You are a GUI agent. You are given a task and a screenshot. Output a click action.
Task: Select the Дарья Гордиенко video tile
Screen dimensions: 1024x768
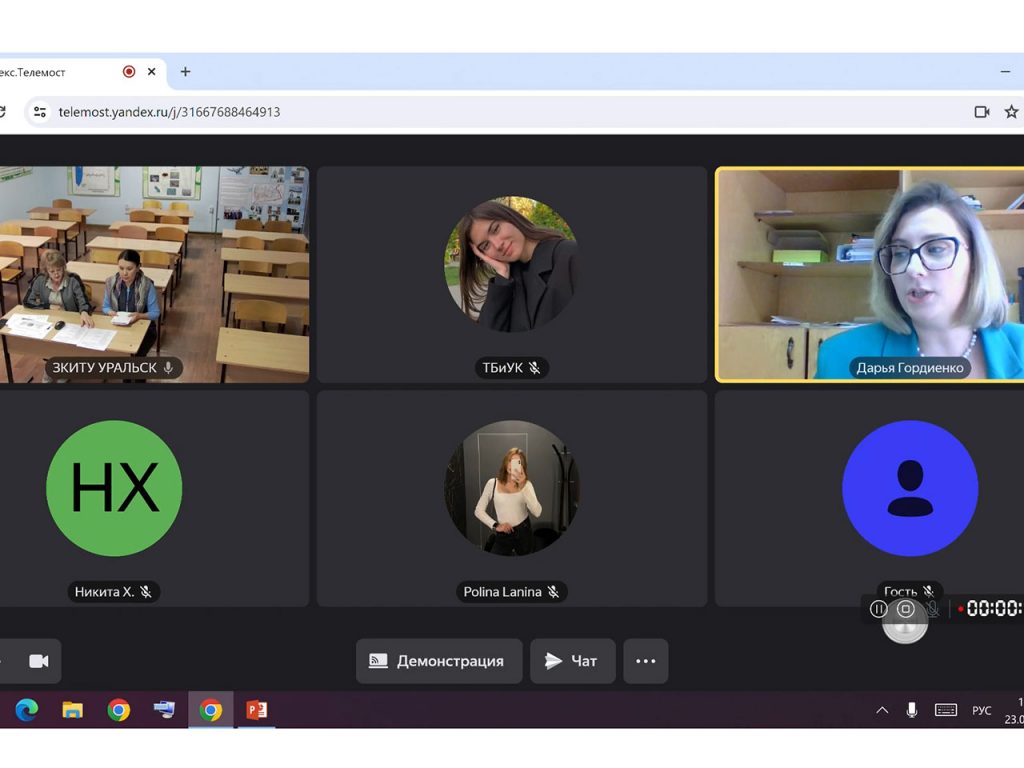coord(870,274)
